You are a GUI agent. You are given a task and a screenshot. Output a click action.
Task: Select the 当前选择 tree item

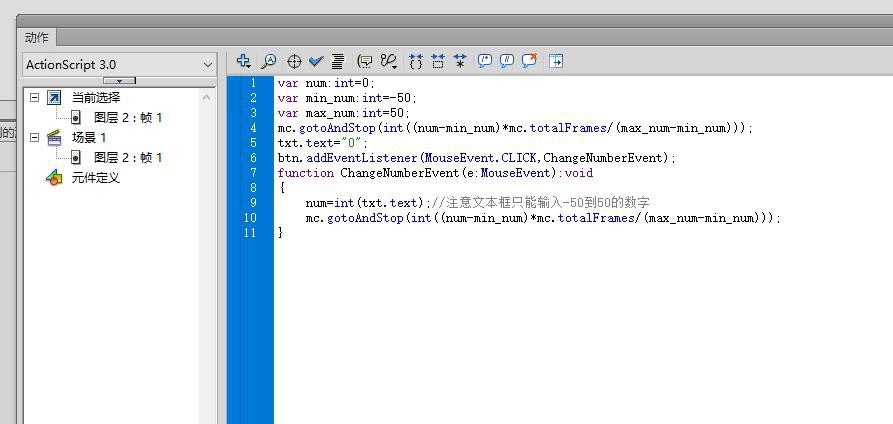coord(96,97)
